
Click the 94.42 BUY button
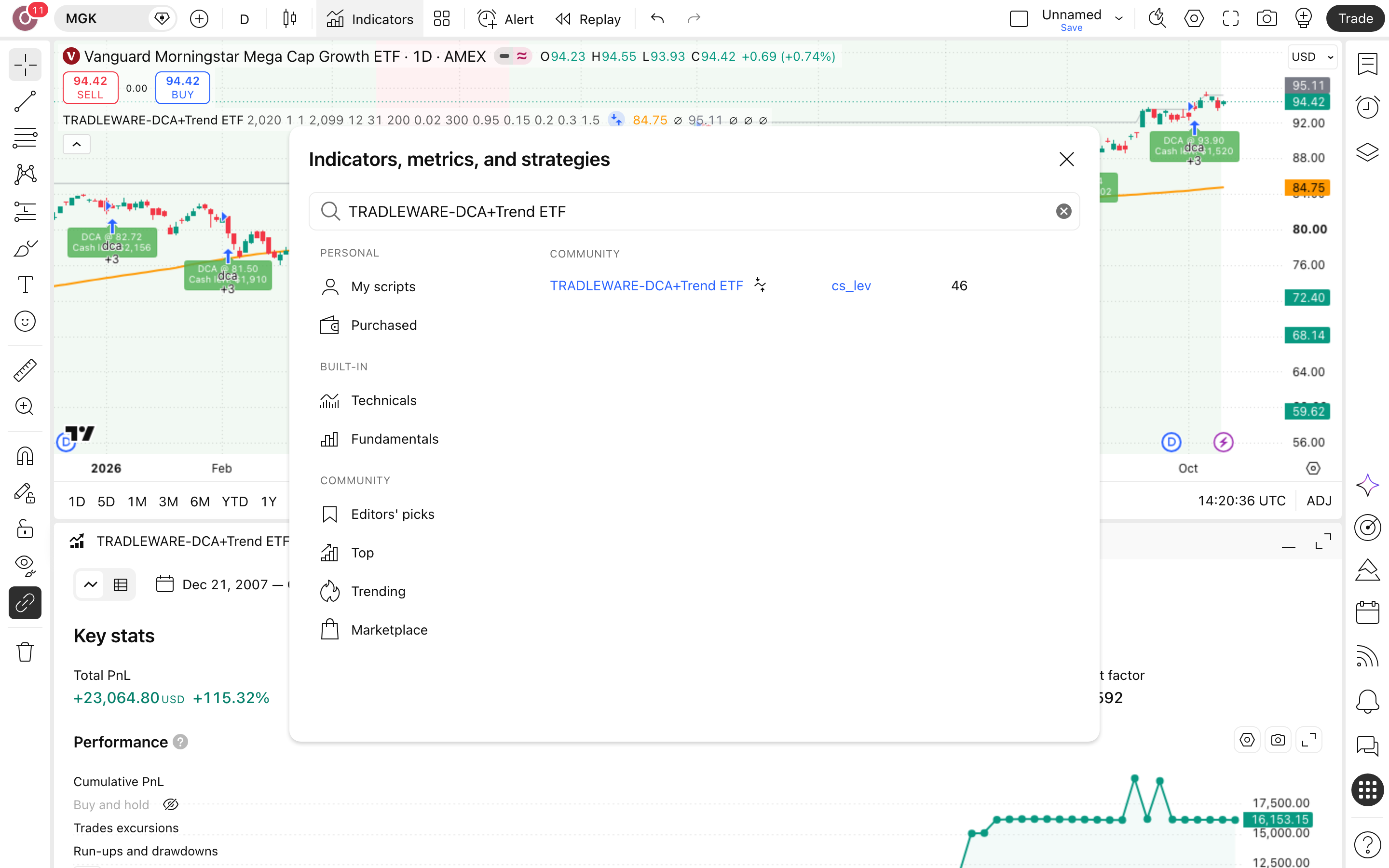click(x=182, y=87)
